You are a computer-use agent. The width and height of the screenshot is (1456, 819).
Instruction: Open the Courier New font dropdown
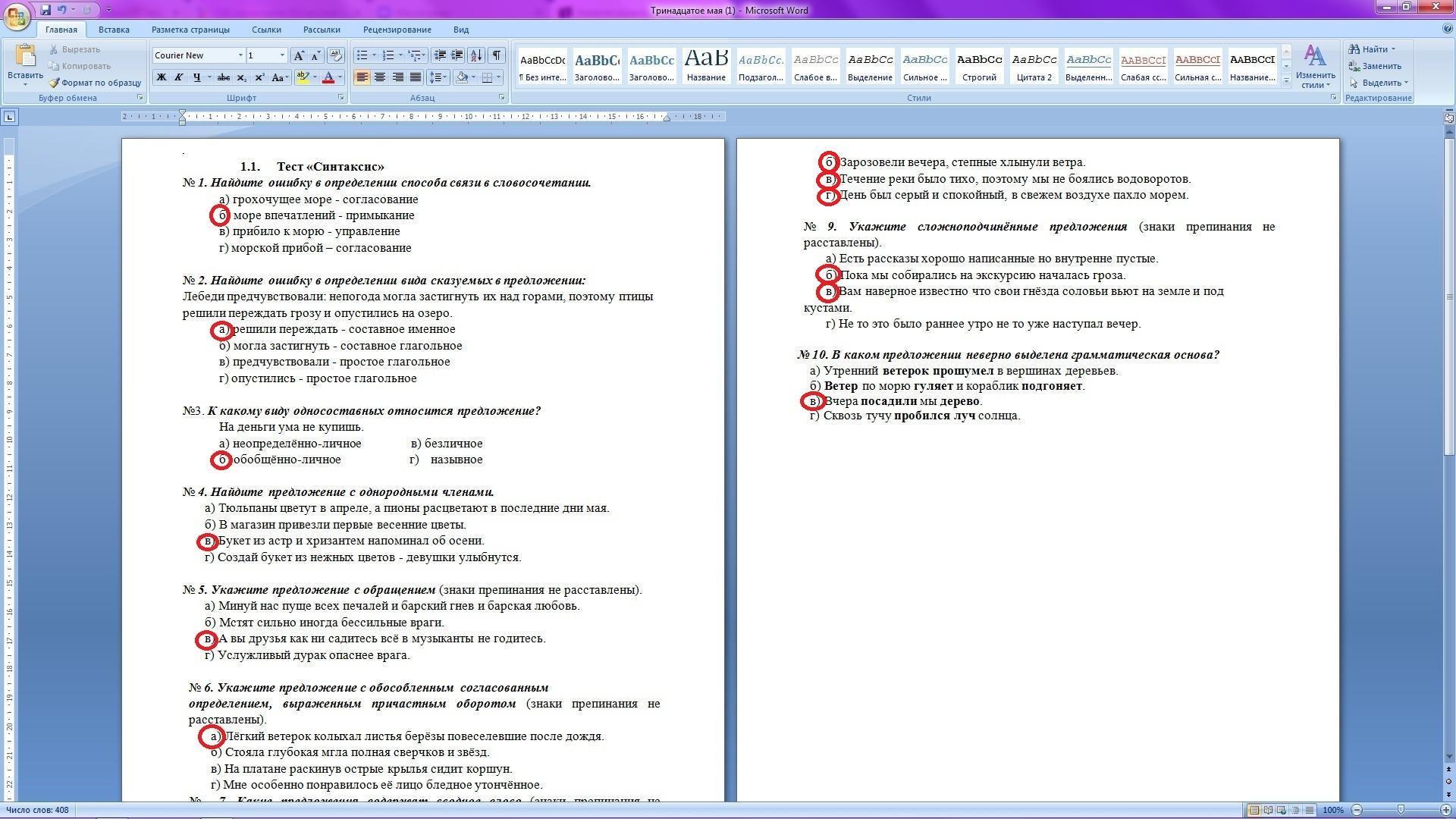coord(240,55)
